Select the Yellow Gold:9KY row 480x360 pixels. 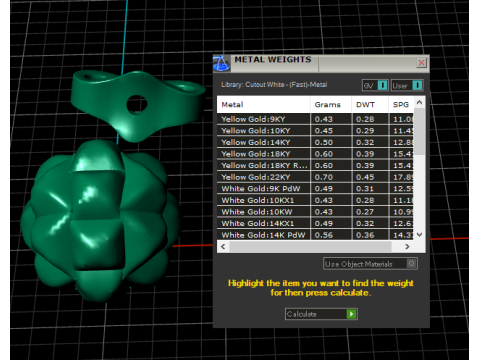pyautogui.click(x=315, y=119)
